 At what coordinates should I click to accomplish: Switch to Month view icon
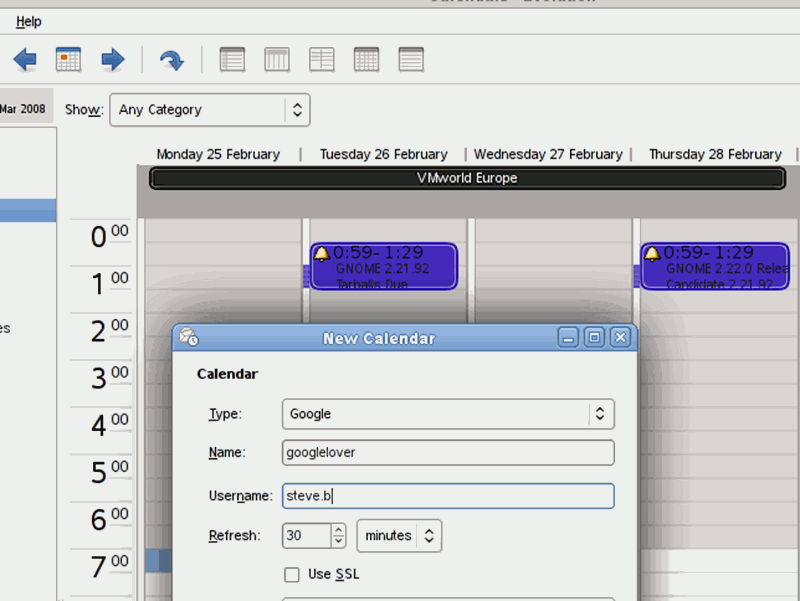click(x=366, y=59)
